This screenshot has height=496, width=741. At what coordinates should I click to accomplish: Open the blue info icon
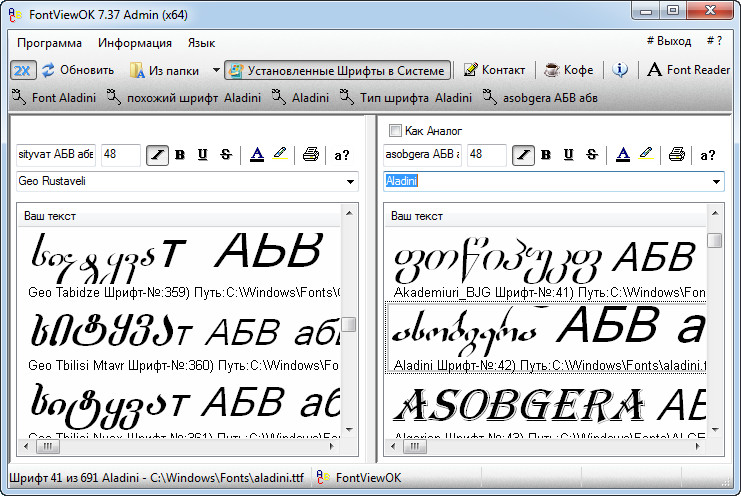tap(620, 70)
